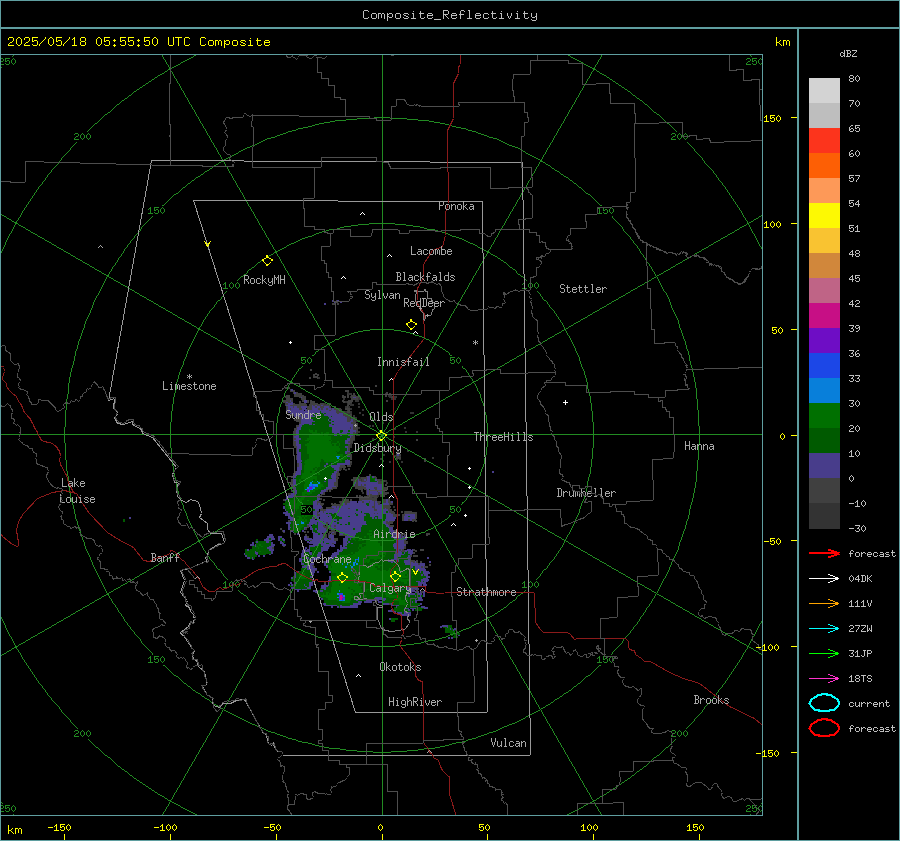Click the red forecast arrow in legend

coord(824,553)
